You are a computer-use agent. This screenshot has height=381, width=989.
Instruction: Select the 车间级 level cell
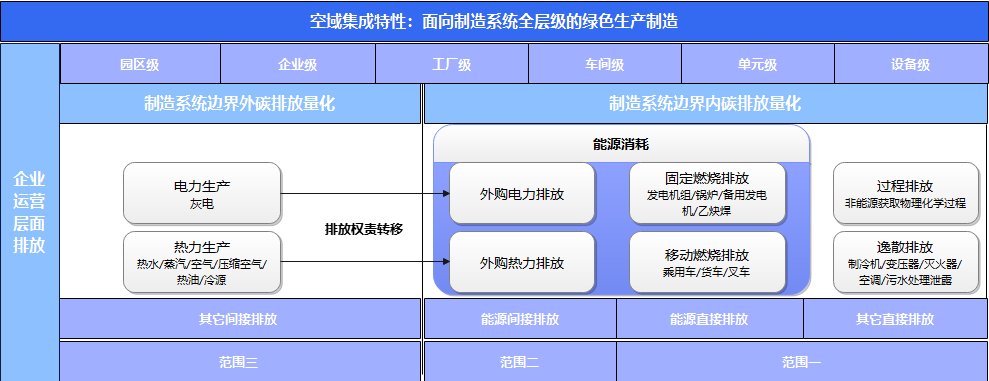(605, 64)
